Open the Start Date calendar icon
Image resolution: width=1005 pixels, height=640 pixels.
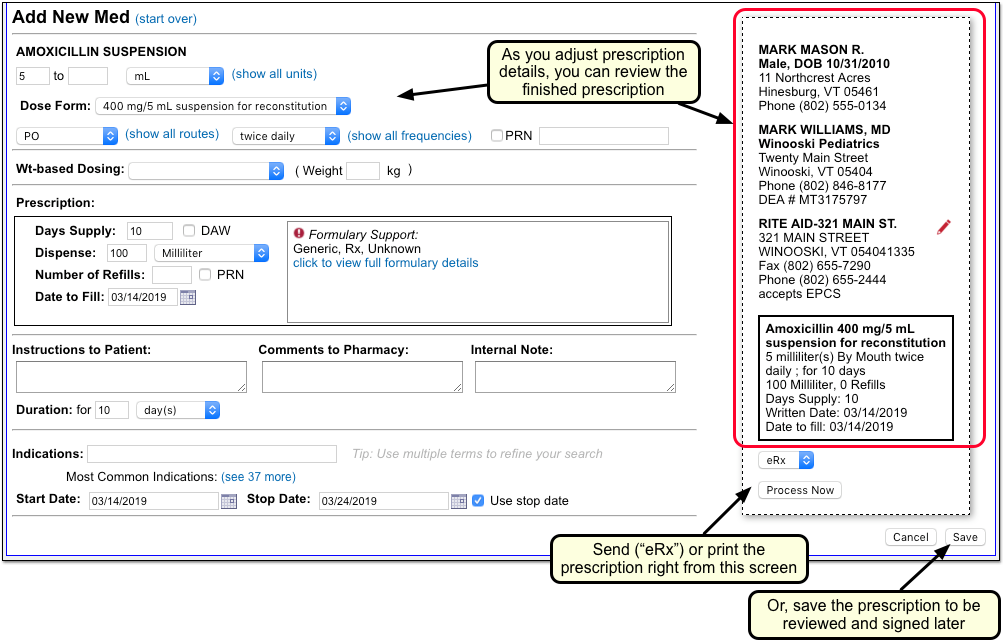[229, 501]
